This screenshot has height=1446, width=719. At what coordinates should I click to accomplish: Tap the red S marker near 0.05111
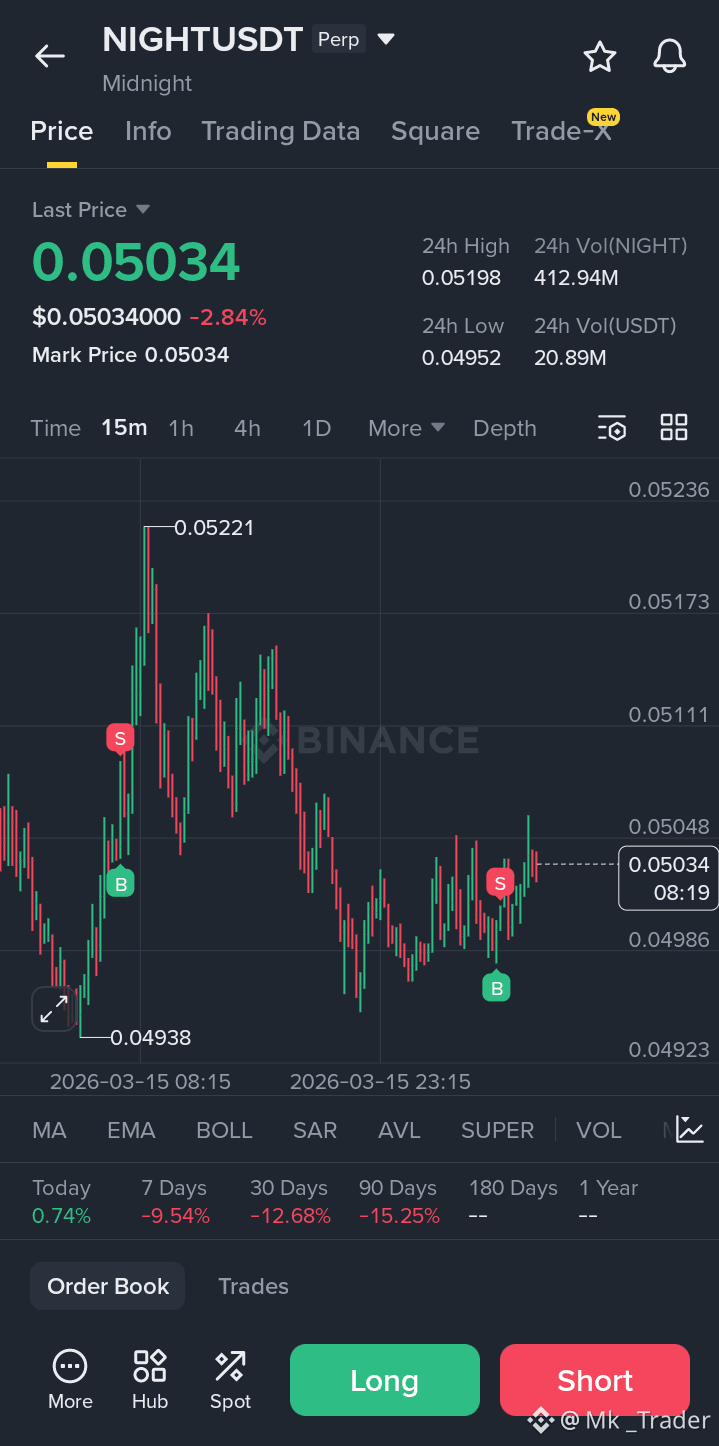[120, 739]
